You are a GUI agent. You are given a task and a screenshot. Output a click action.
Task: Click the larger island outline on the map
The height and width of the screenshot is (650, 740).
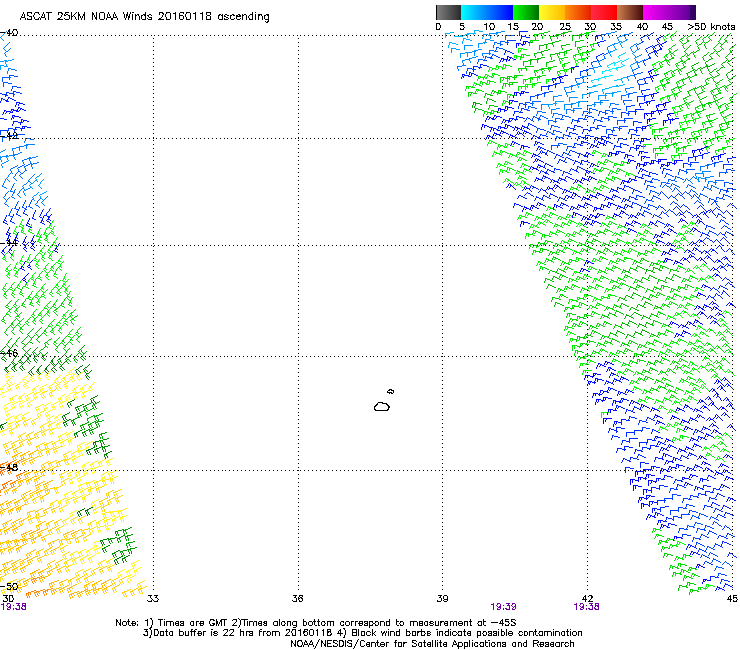pyautogui.click(x=382, y=406)
